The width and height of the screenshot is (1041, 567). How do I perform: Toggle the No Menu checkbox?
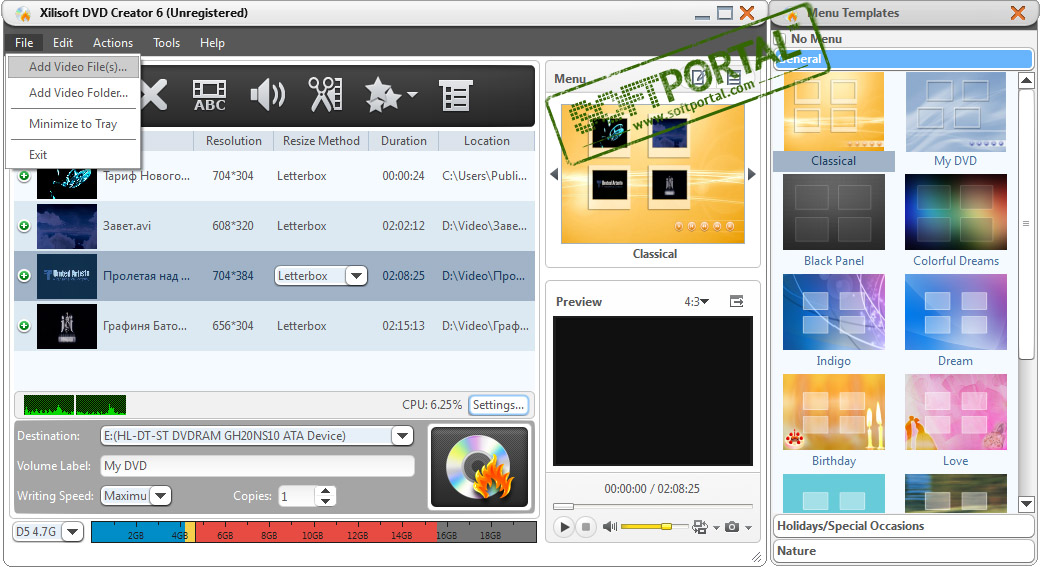(x=780, y=39)
